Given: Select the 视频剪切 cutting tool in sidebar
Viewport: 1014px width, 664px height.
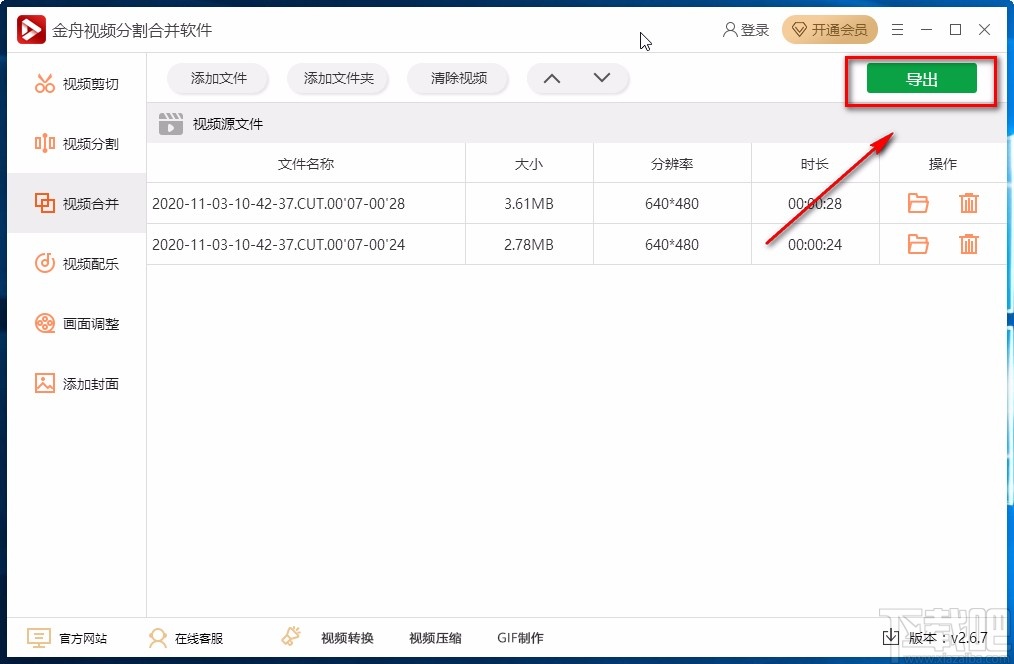Looking at the screenshot, I should pos(76,83).
